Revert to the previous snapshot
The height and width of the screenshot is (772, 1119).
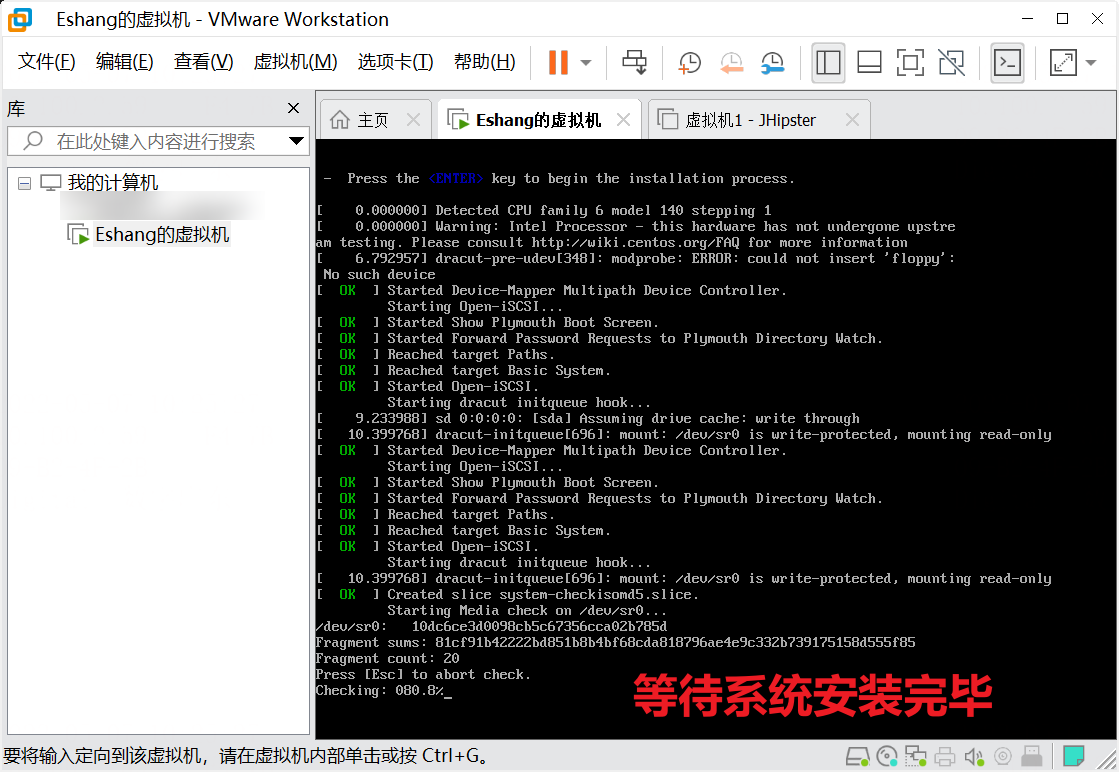[x=731, y=63]
